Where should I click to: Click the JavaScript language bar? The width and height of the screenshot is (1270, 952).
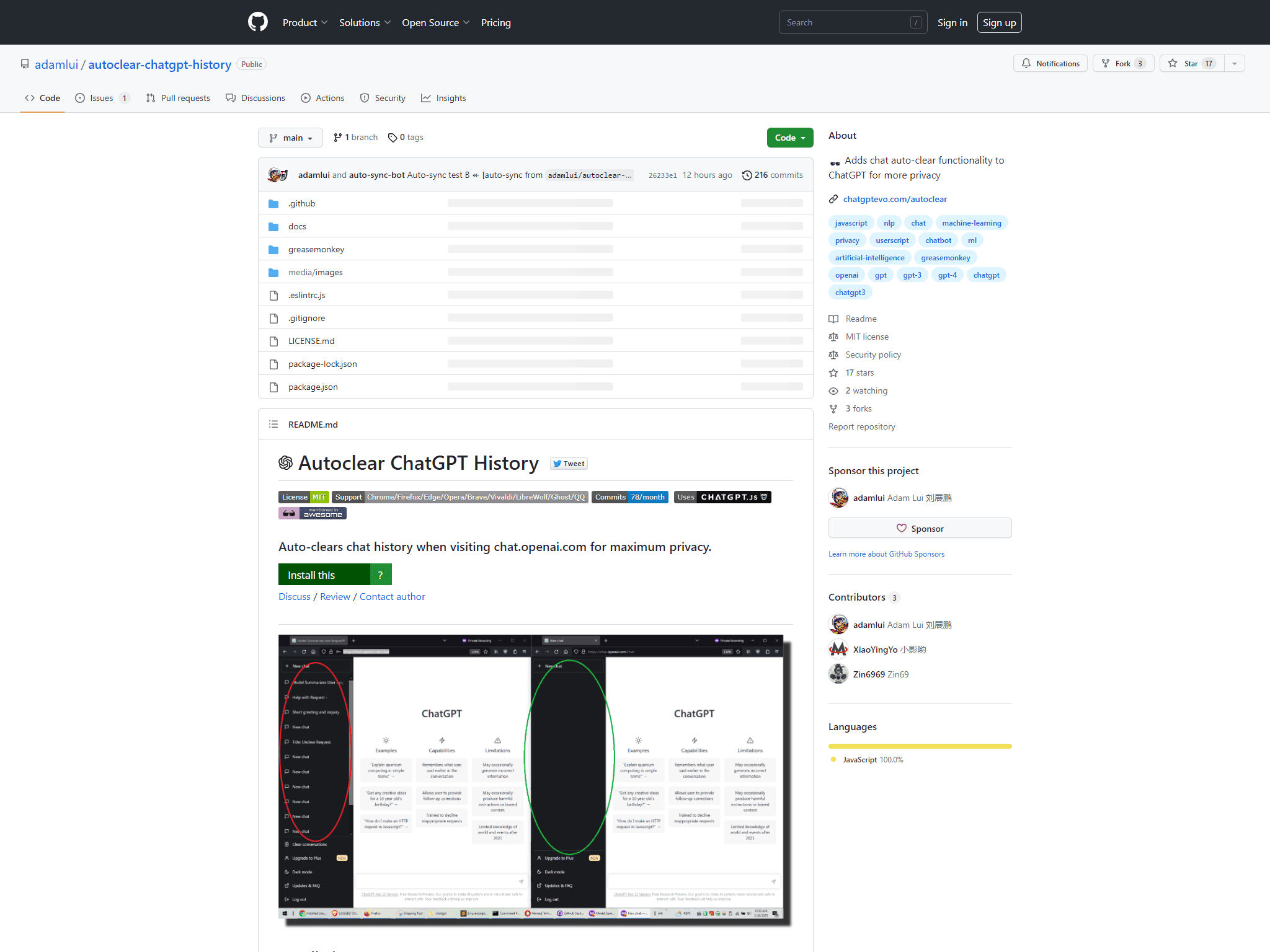click(x=920, y=746)
